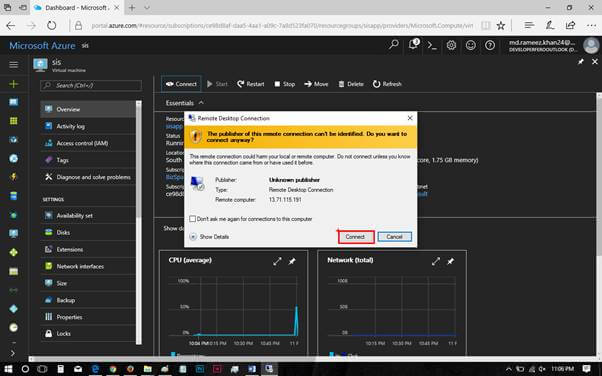
Task: Refresh the VM overview
Action: tap(387, 84)
